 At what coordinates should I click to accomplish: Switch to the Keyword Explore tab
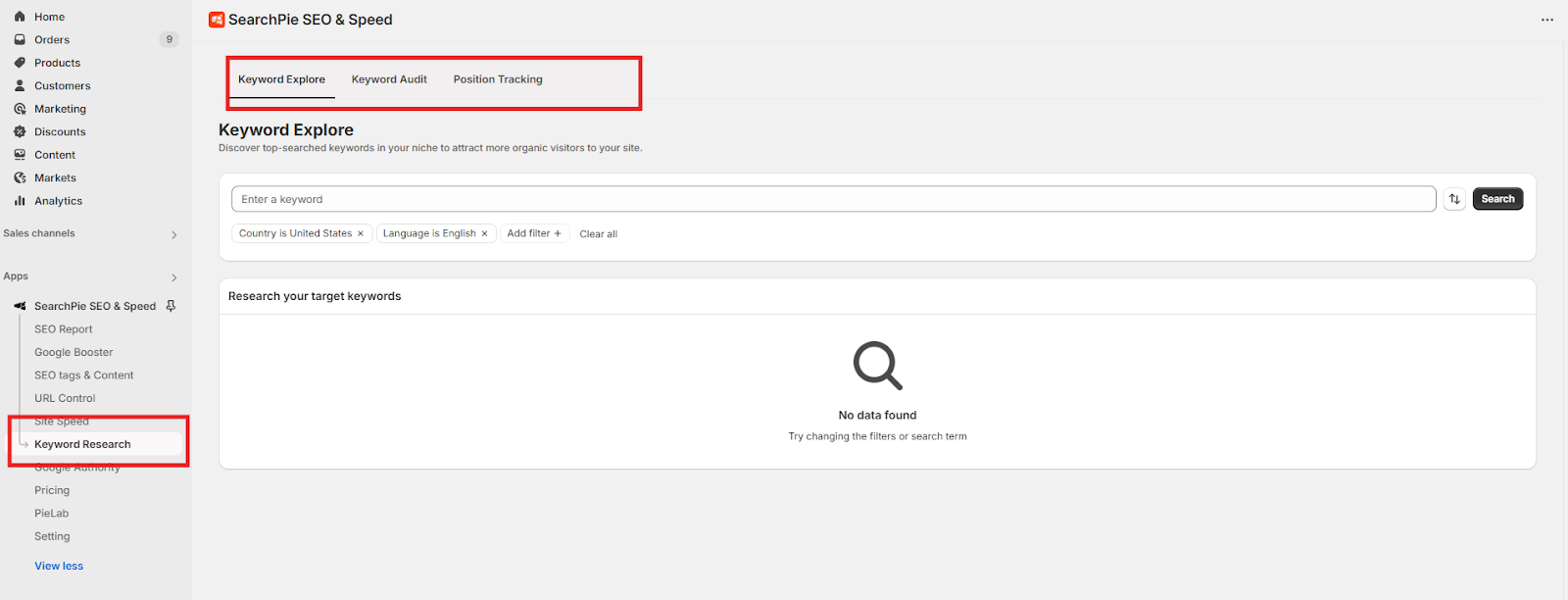[281, 79]
